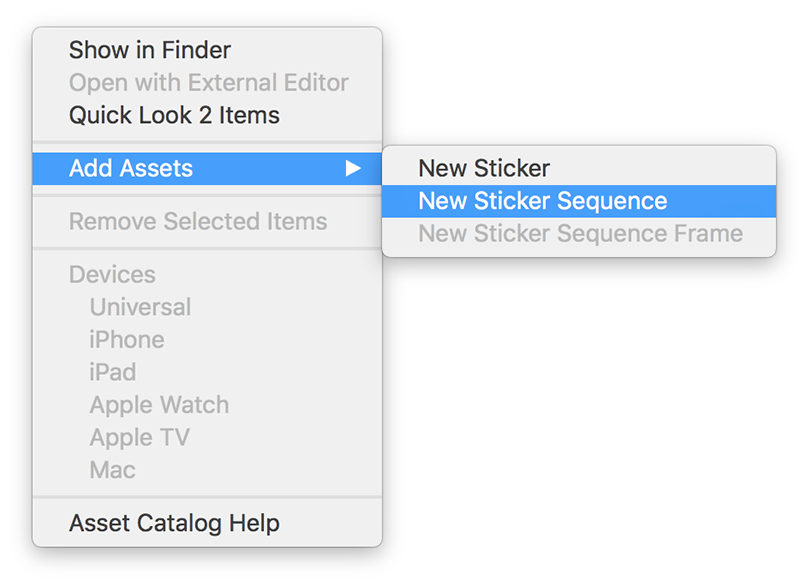Toggle the iPad device option
The width and height of the screenshot is (800, 581).
pos(113,372)
